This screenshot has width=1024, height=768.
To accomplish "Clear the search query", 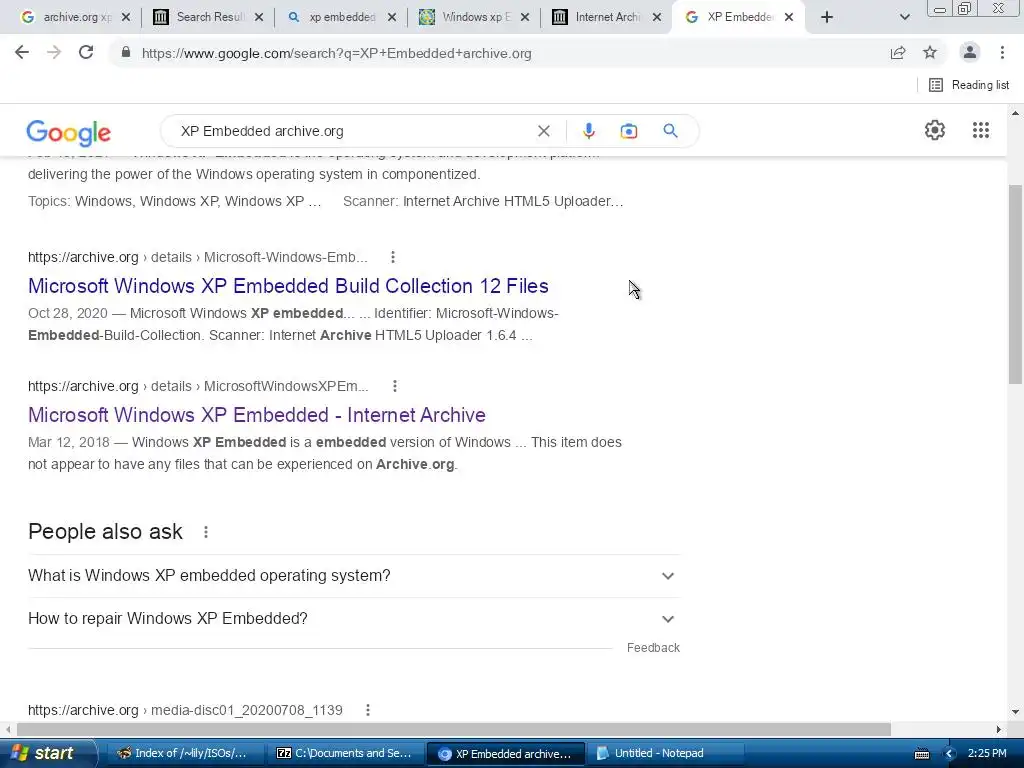I will [543, 131].
